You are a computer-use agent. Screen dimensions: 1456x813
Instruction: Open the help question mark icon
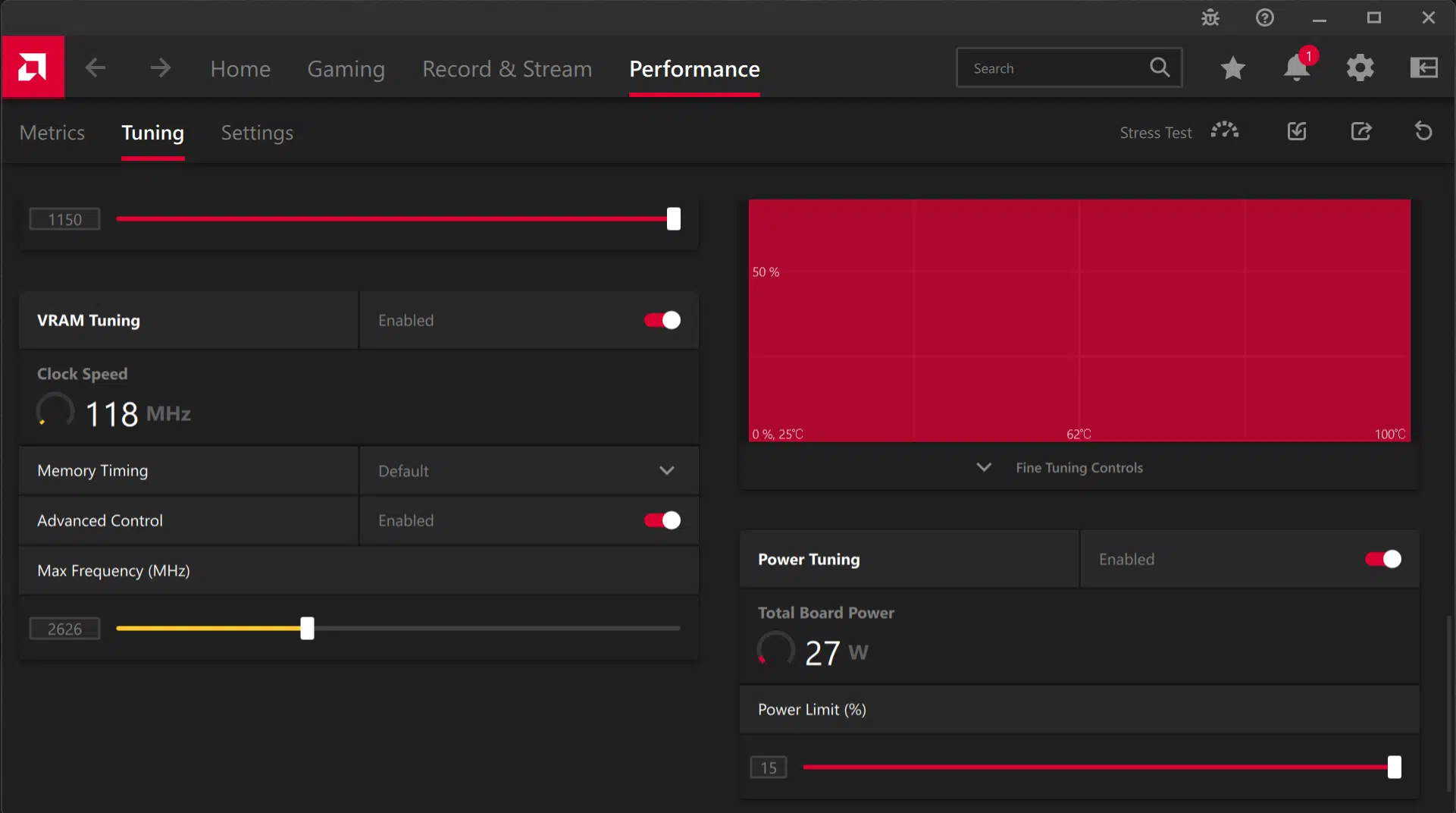pos(1264,17)
